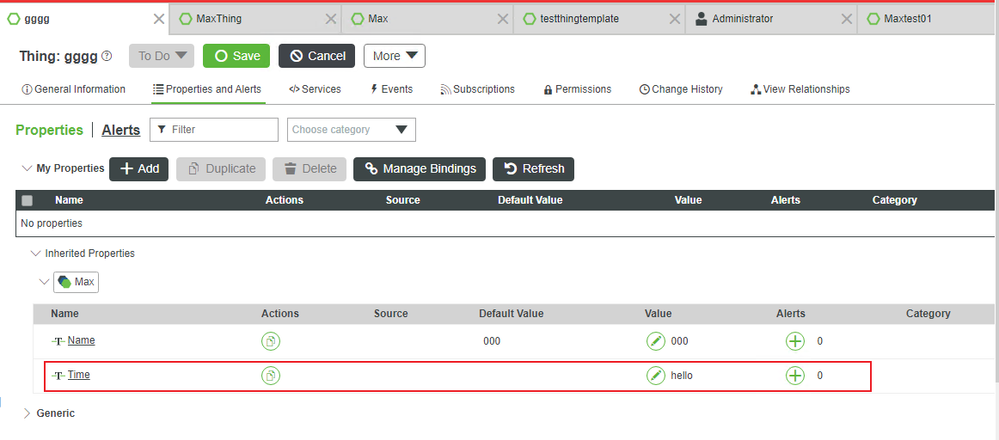Edit value pencil icon for Name property

[656, 341]
